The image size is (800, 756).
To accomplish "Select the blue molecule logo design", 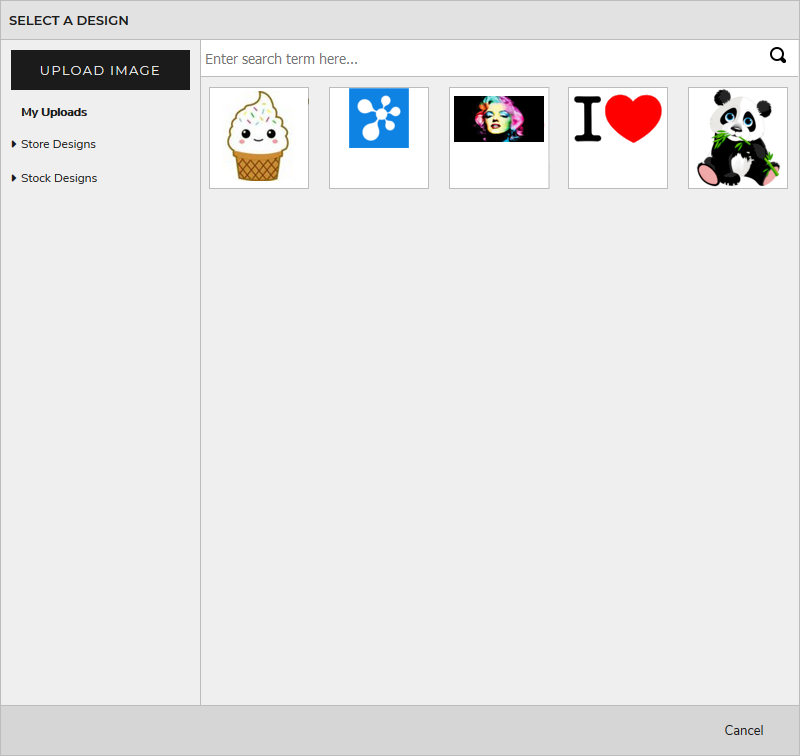I will pos(378,138).
